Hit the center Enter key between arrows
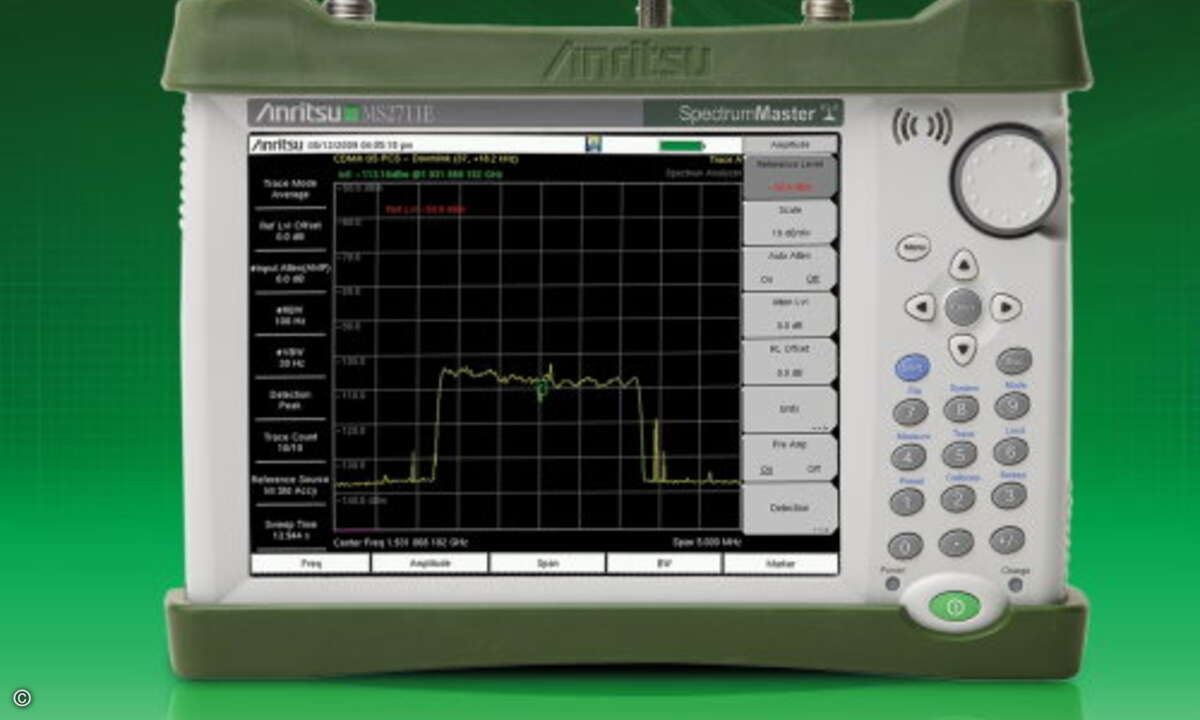This screenshot has width=1200, height=720. click(963, 307)
